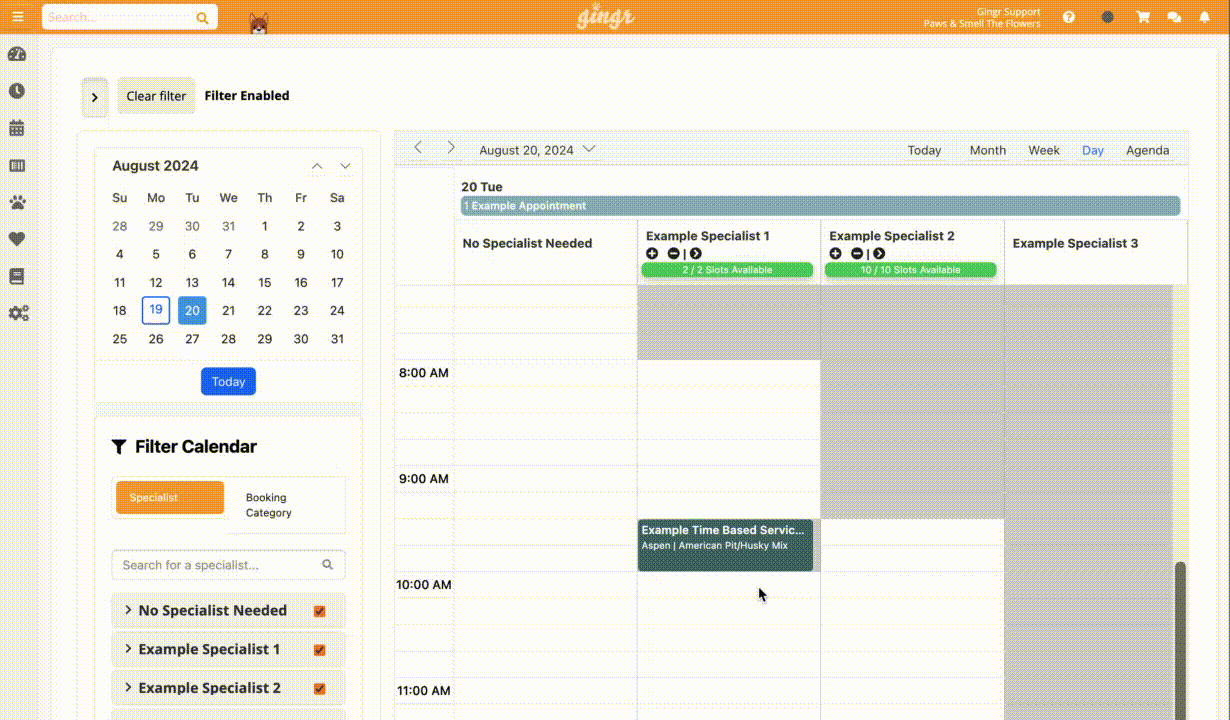Image resolution: width=1230 pixels, height=720 pixels.
Task: Switch to Month view
Action: [x=987, y=150]
